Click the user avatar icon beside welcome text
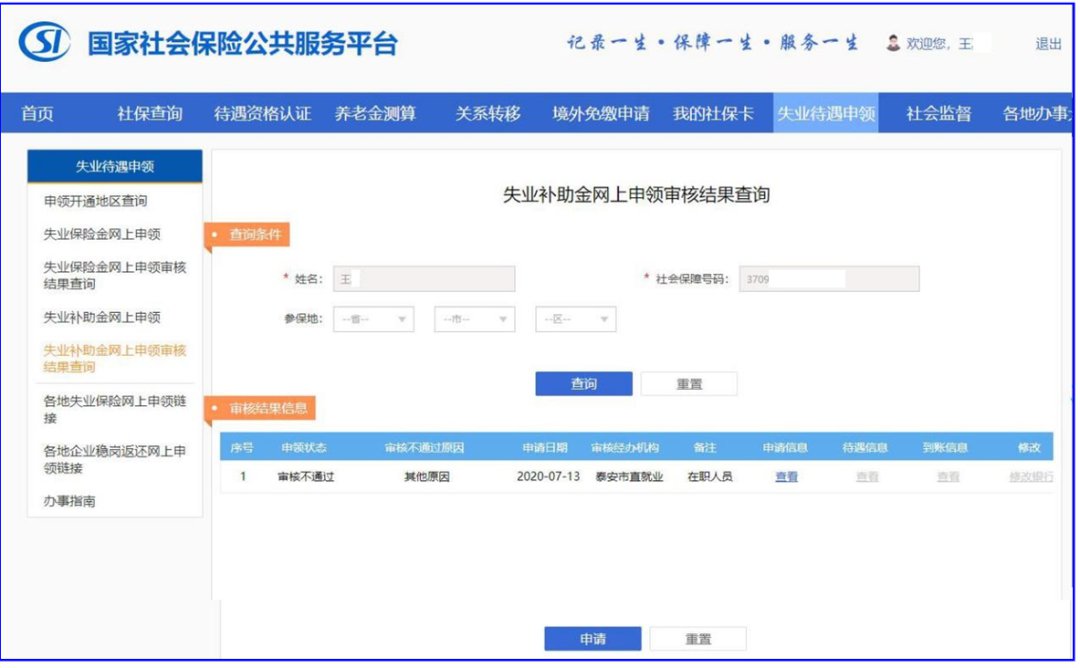This screenshot has height=668, width=1080. [893, 44]
